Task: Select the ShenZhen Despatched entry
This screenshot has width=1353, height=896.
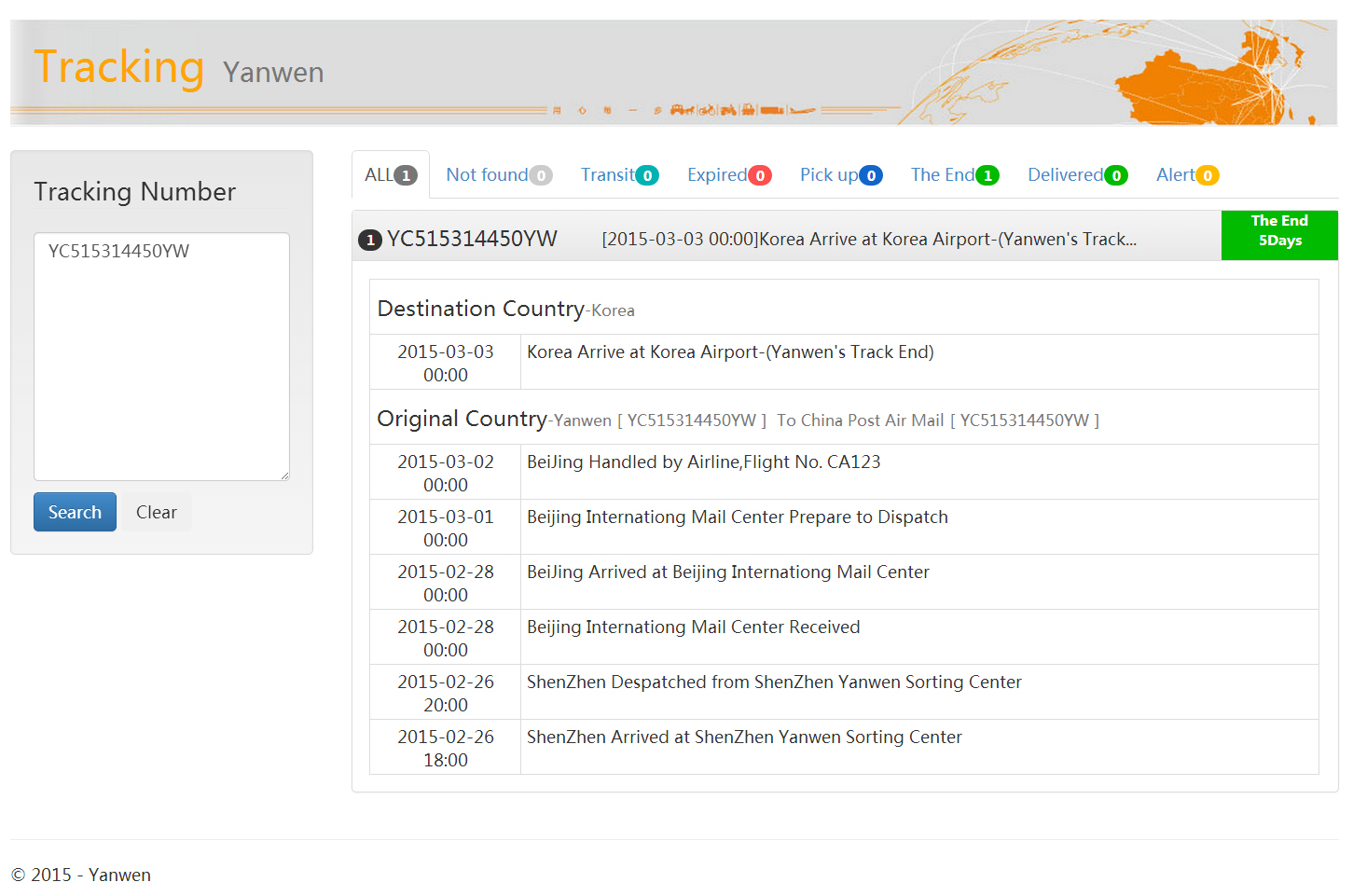Action: click(x=774, y=682)
